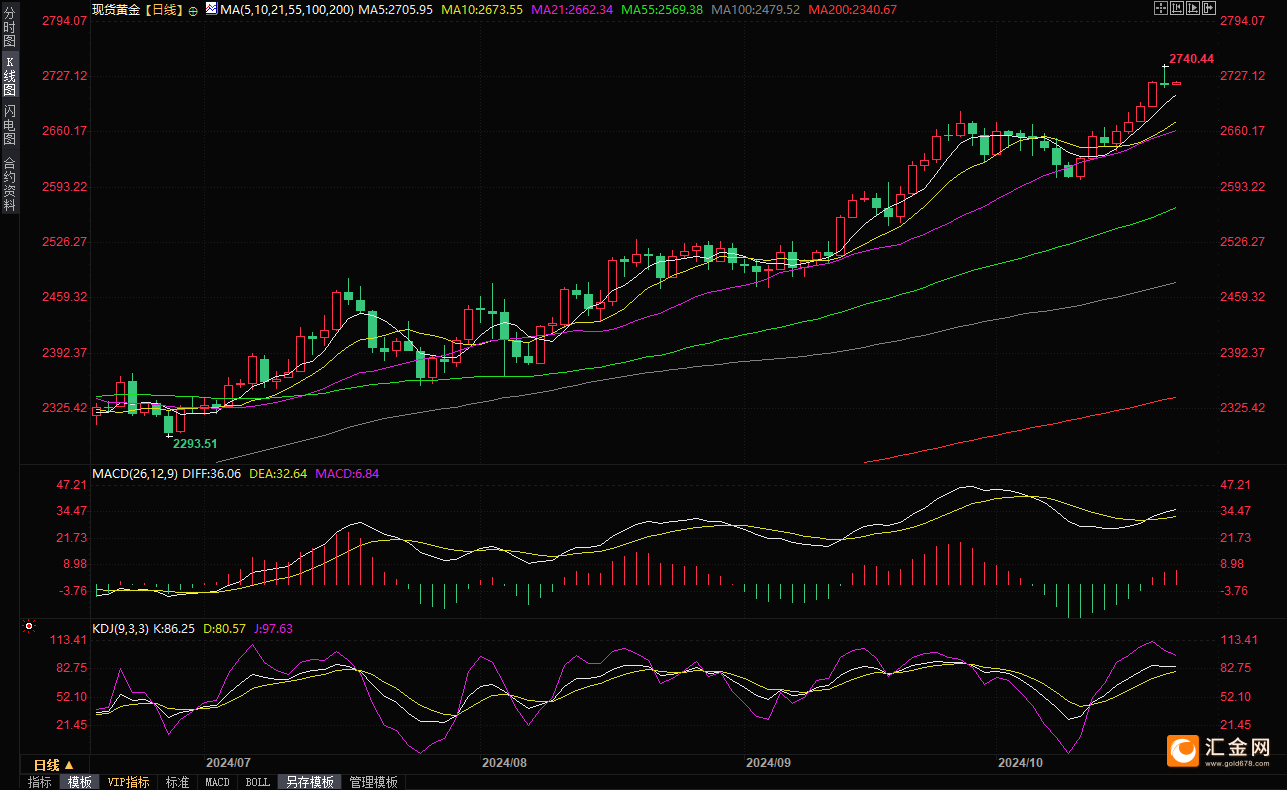Click the DEA:32.64 value
1287x790 pixels.
point(278,473)
